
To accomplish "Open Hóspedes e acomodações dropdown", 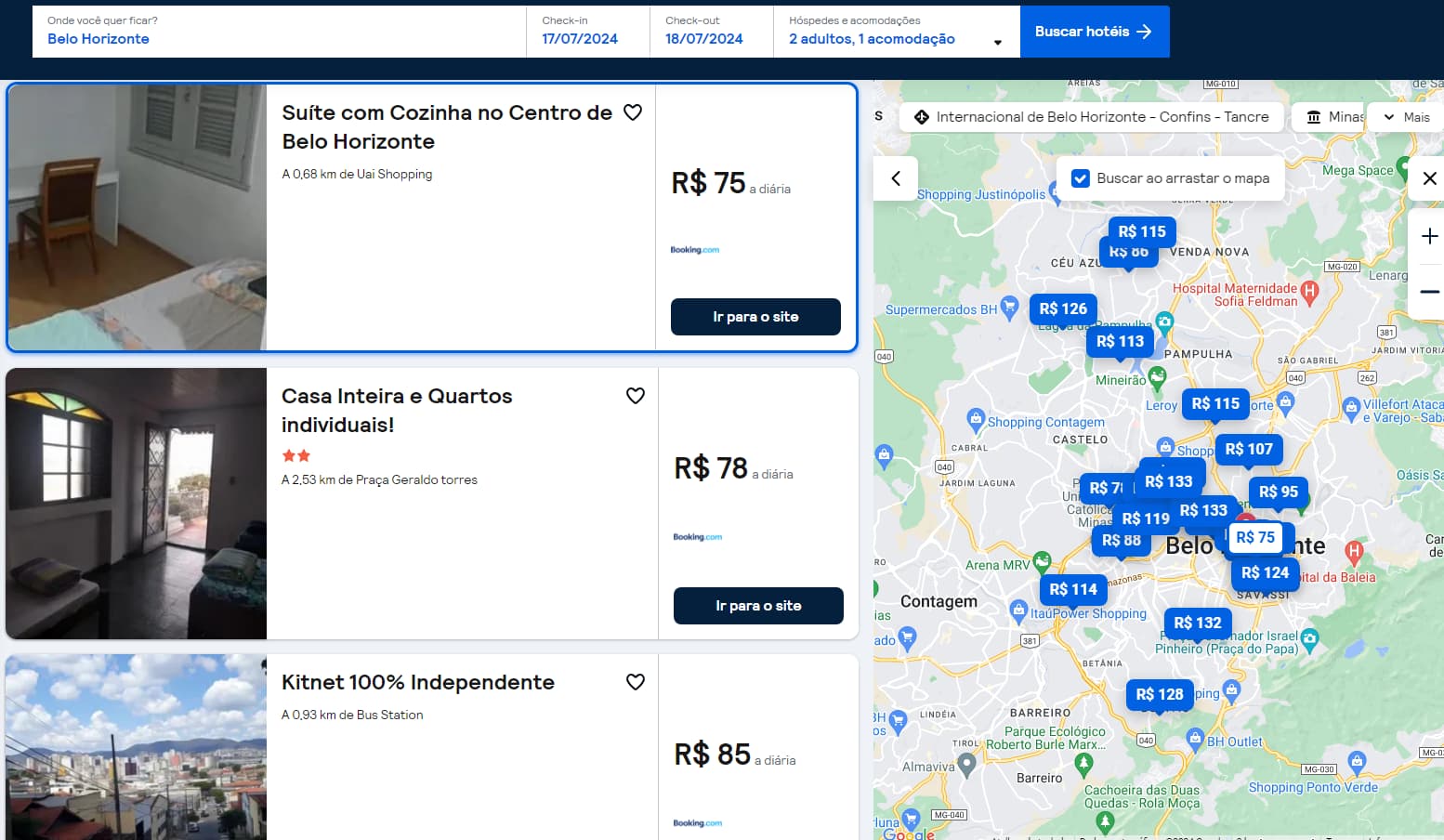I will tap(896, 32).
